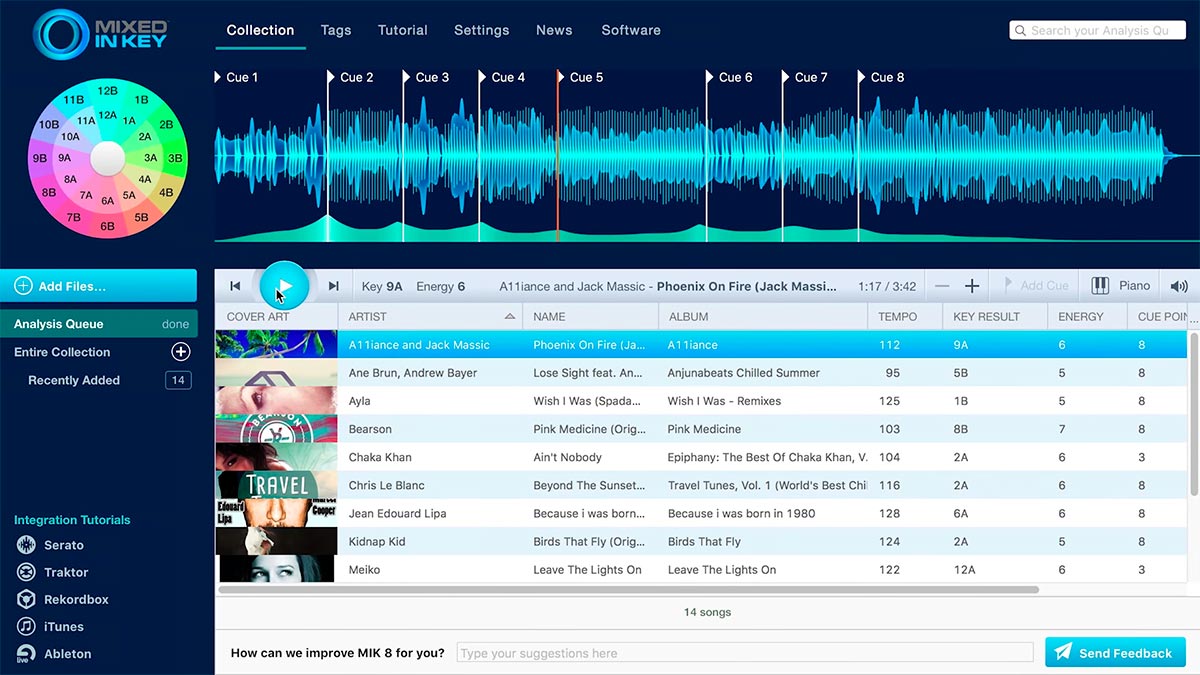Sort by the Tempo column header
Image resolution: width=1200 pixels, height=675 pixels.
click(x=904, y=316)
